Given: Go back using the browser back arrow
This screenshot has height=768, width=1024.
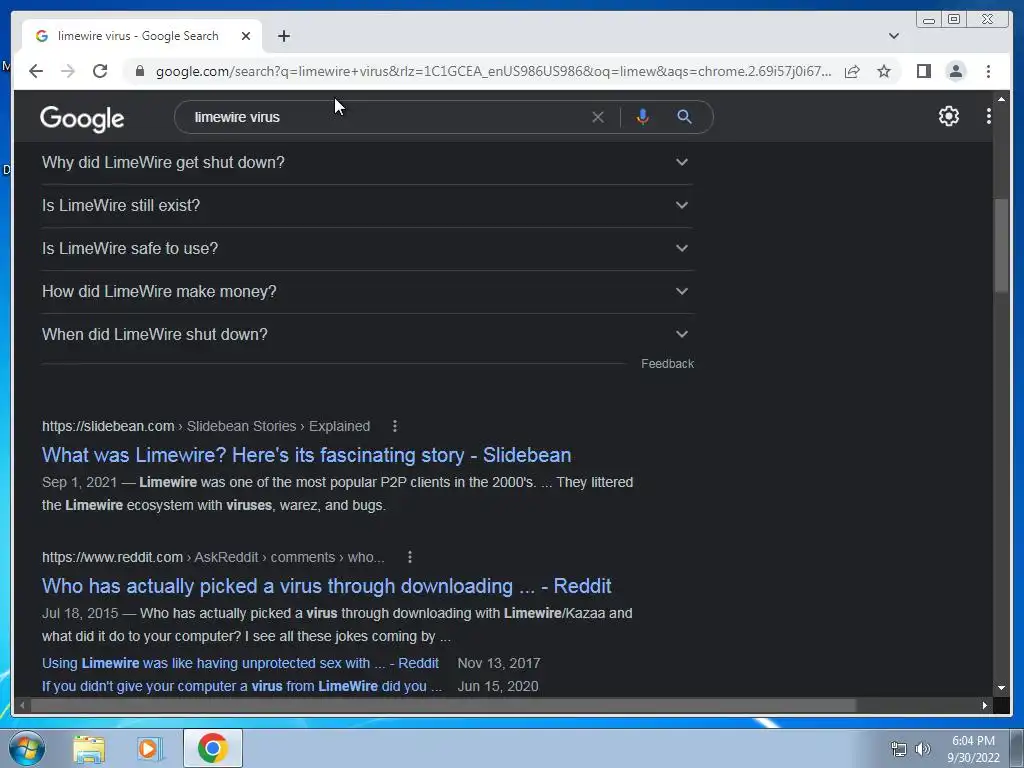Looking at the screenshot, I should (x=36, y=71).
